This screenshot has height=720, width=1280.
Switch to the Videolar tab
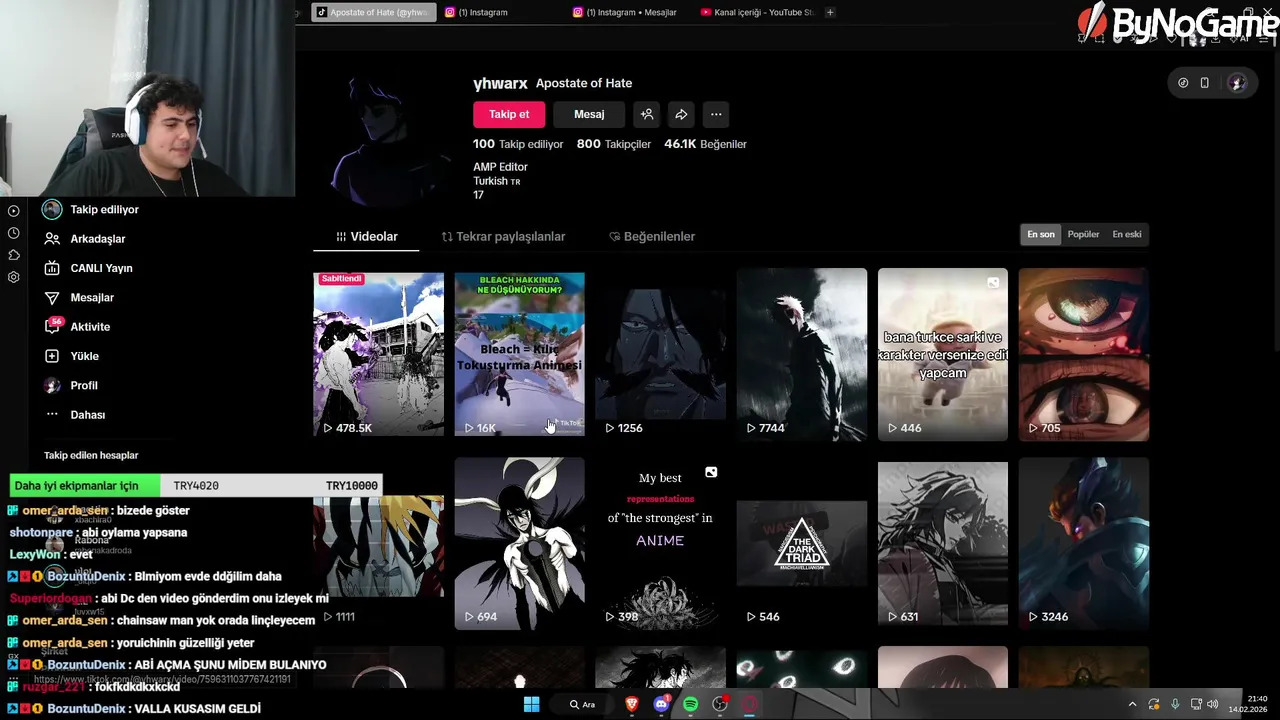tap(366, 237)
